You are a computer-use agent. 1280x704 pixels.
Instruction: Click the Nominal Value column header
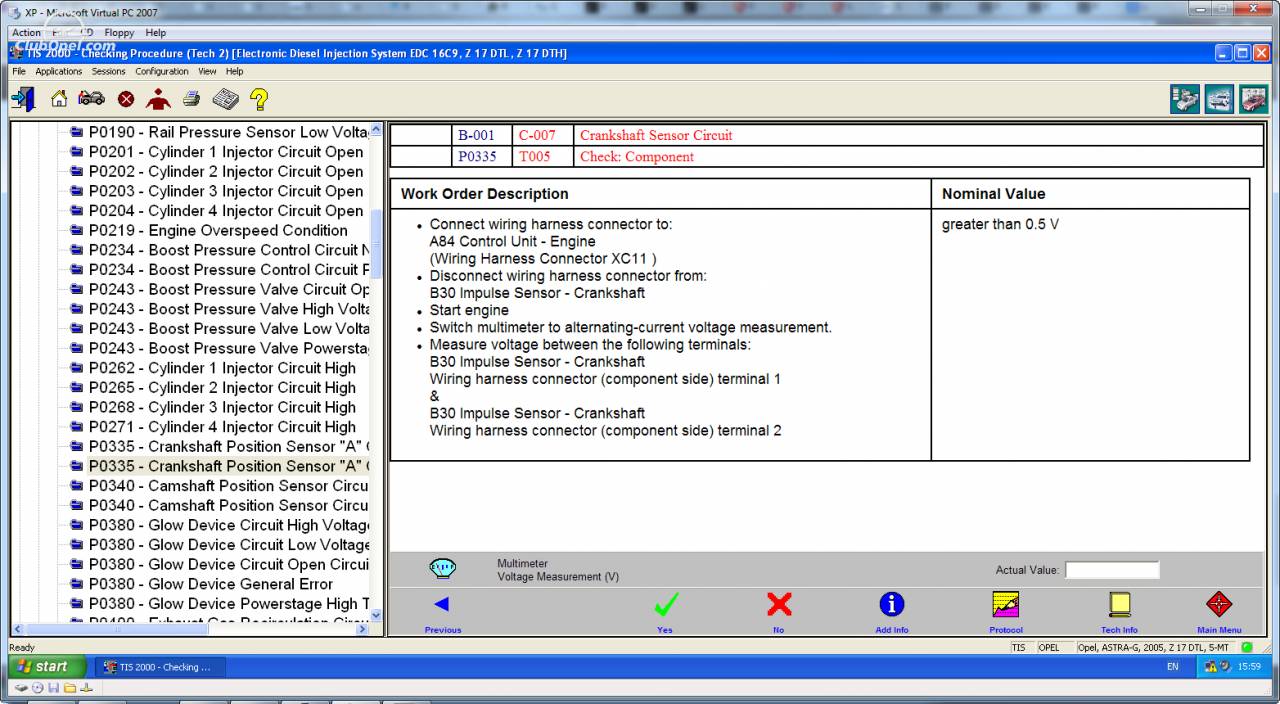pos(1090,194)
